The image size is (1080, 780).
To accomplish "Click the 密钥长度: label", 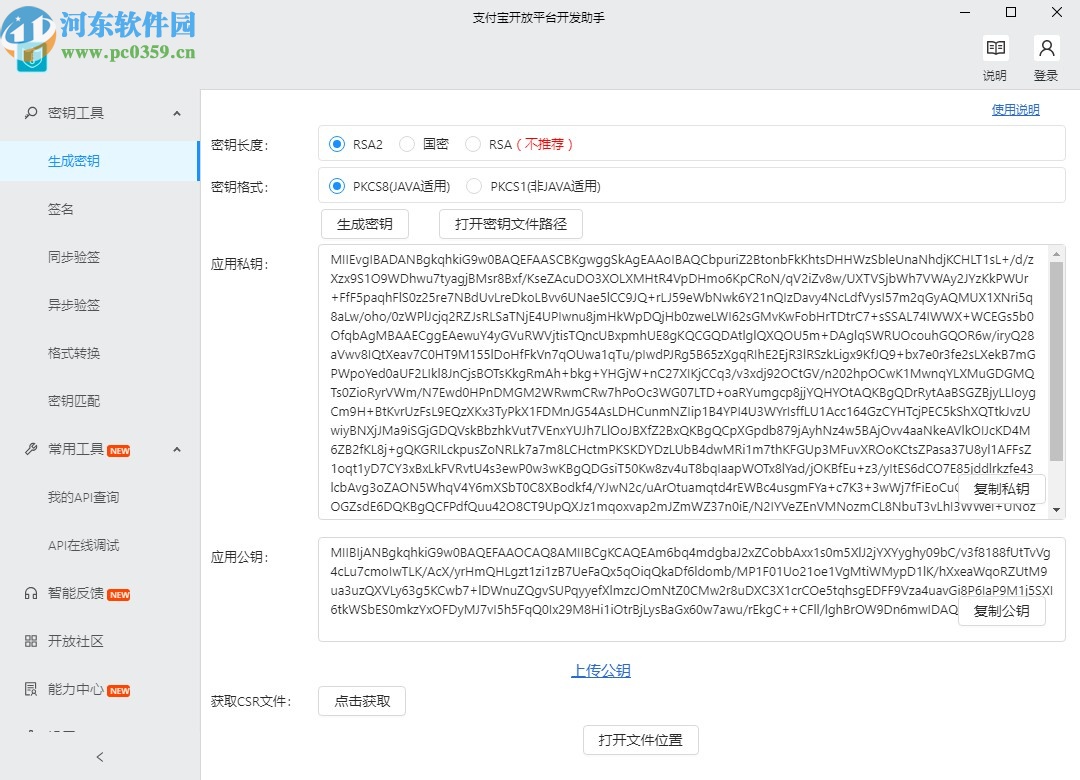I will point(240,145).
